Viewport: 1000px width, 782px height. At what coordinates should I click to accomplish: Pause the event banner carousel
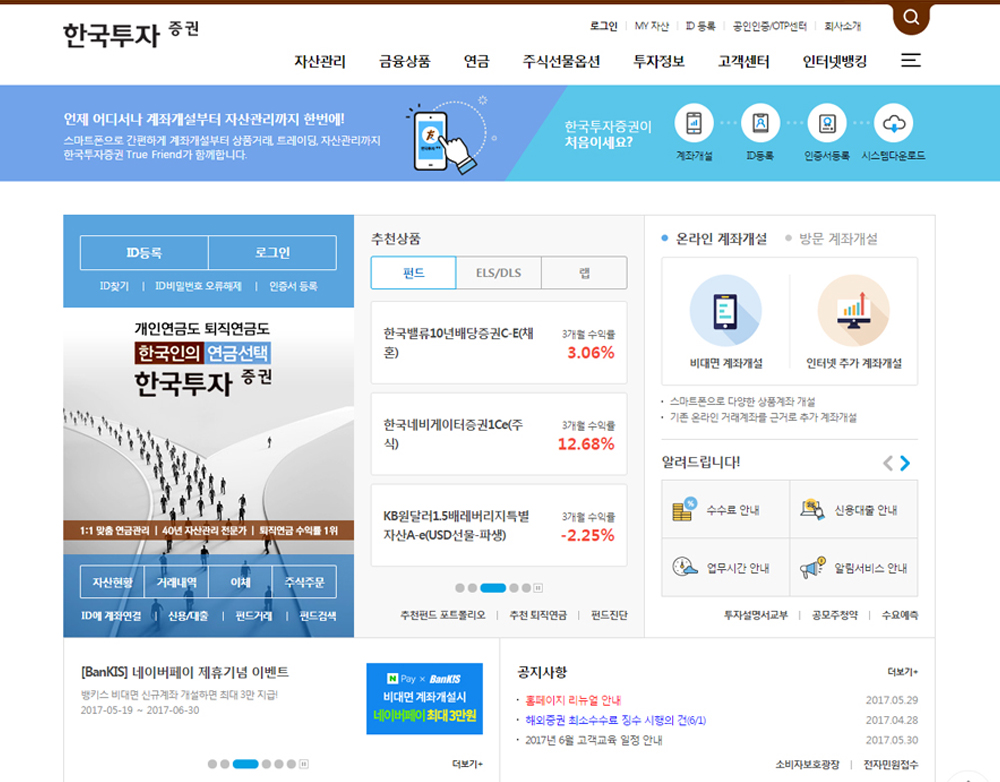pyautogui.click(x=304, y=764)
